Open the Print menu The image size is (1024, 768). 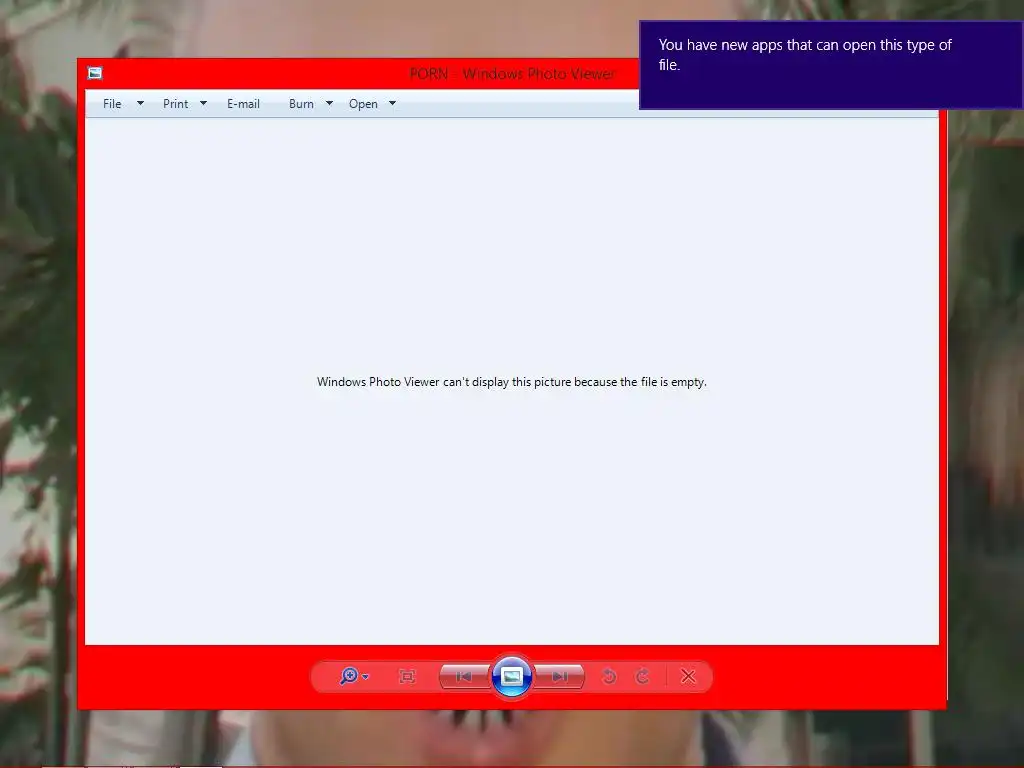coord(176,104)
